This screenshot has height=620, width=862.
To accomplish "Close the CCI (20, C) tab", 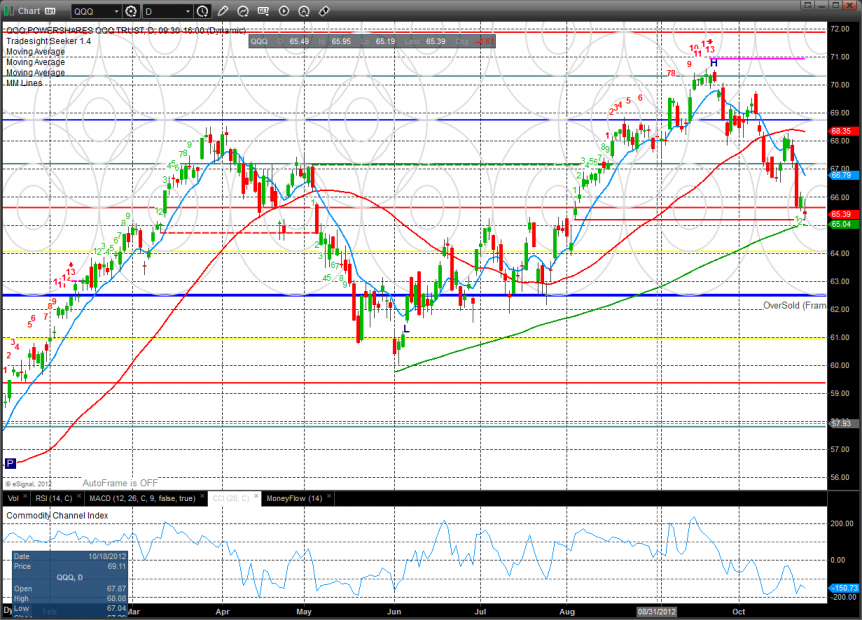I will 256,496.
